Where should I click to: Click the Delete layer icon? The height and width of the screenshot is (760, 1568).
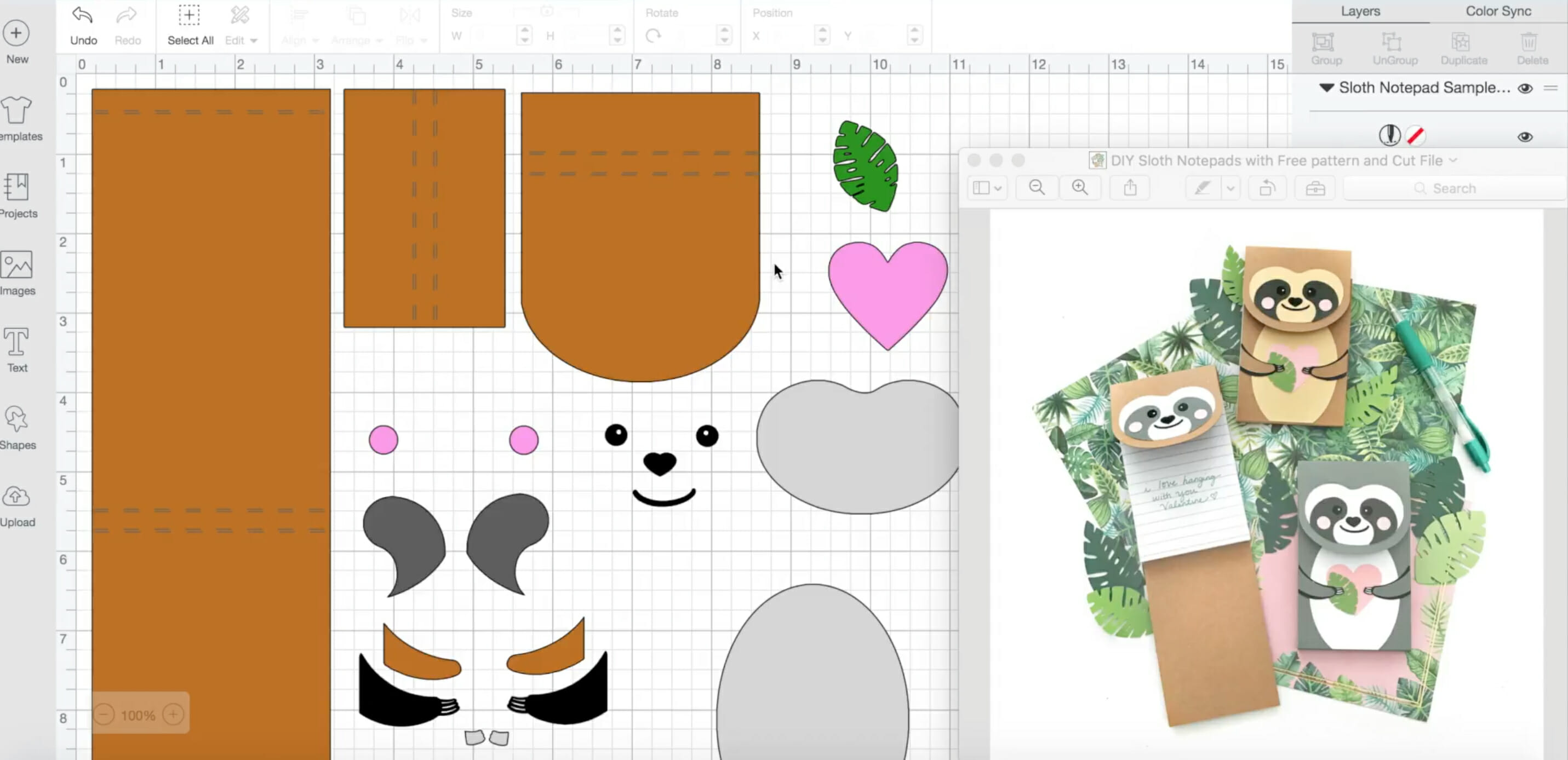(1529, 42)
